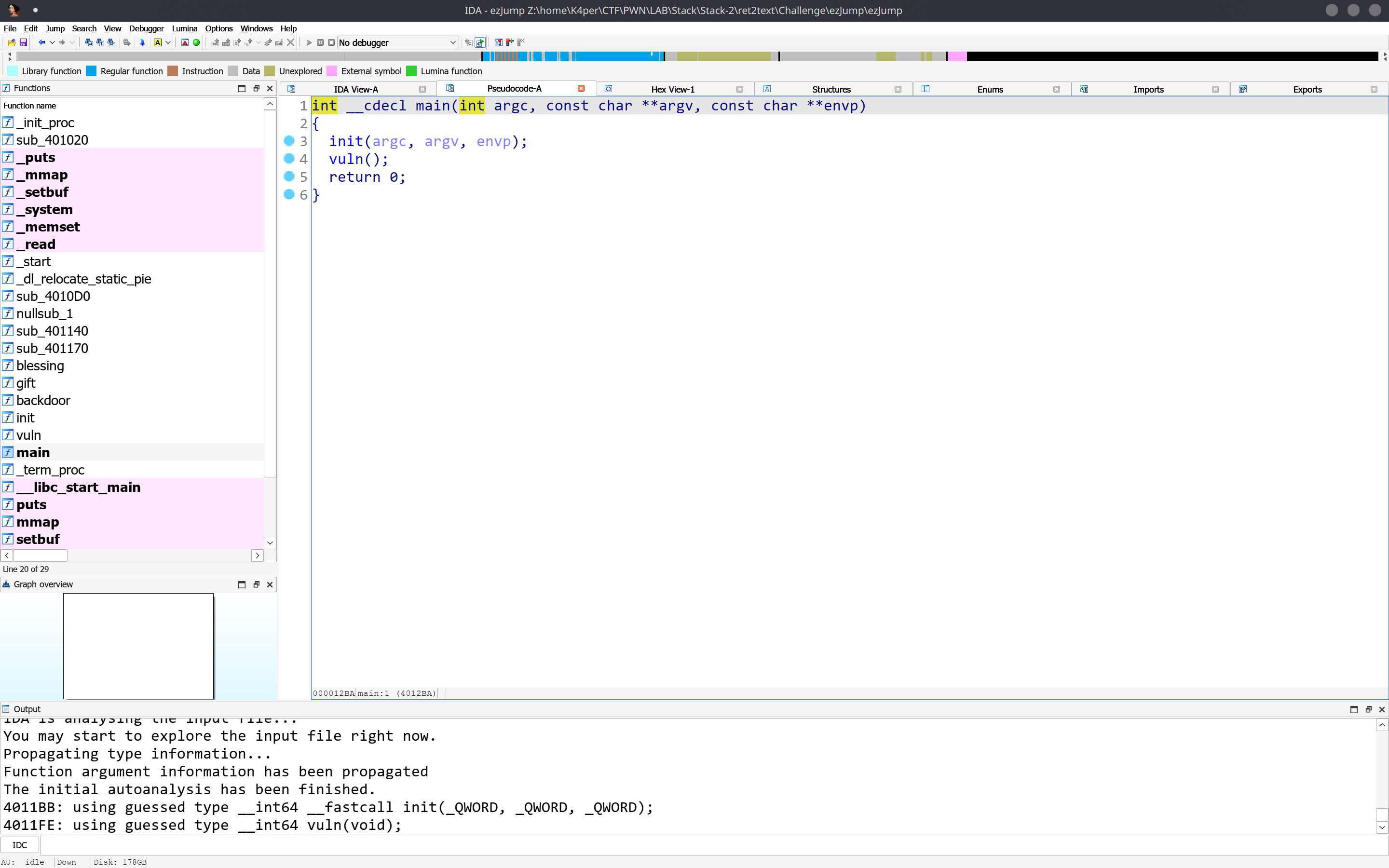Click the gray X delete toolbar icon

coord(290,42)
